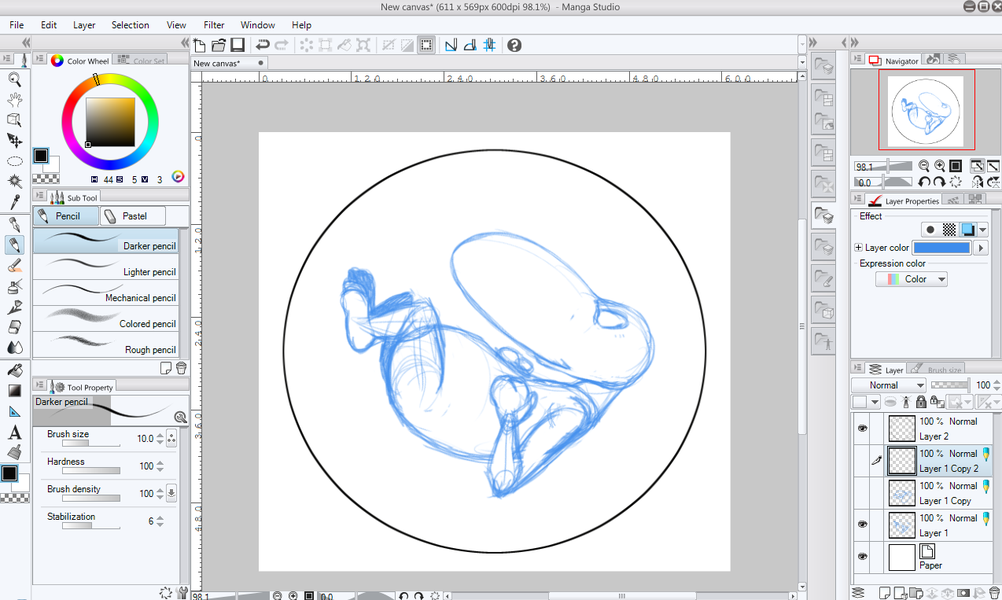Toggle visibility of Layer 2

[x=862, y=428]
